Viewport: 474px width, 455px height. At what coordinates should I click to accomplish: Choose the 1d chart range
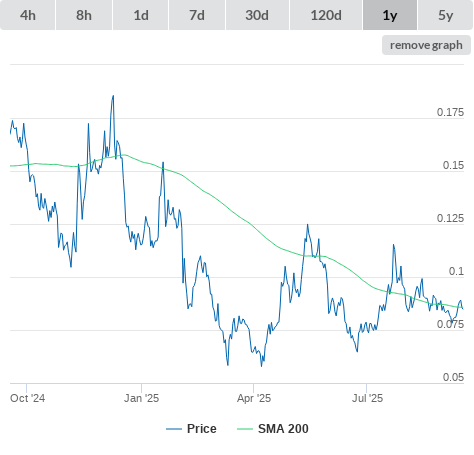pos(141,15)
